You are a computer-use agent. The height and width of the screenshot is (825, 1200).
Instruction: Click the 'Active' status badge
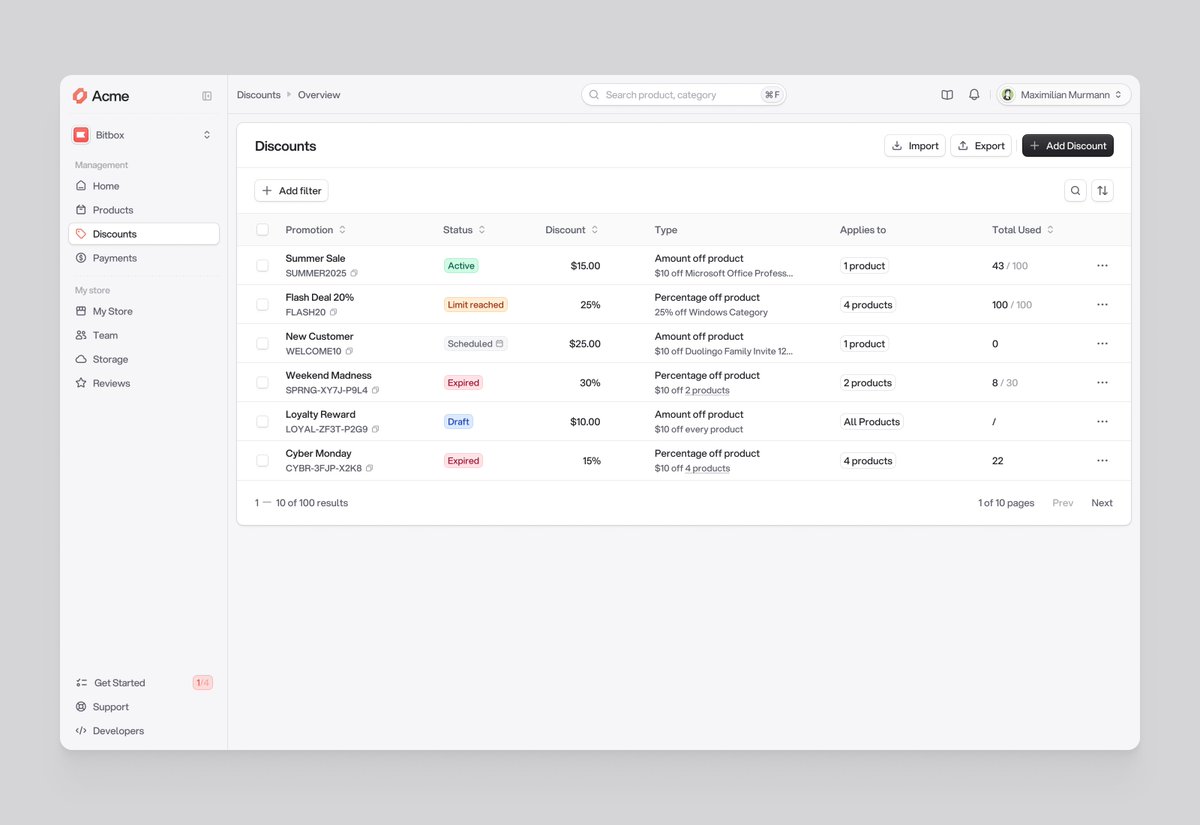pos(462,266)
